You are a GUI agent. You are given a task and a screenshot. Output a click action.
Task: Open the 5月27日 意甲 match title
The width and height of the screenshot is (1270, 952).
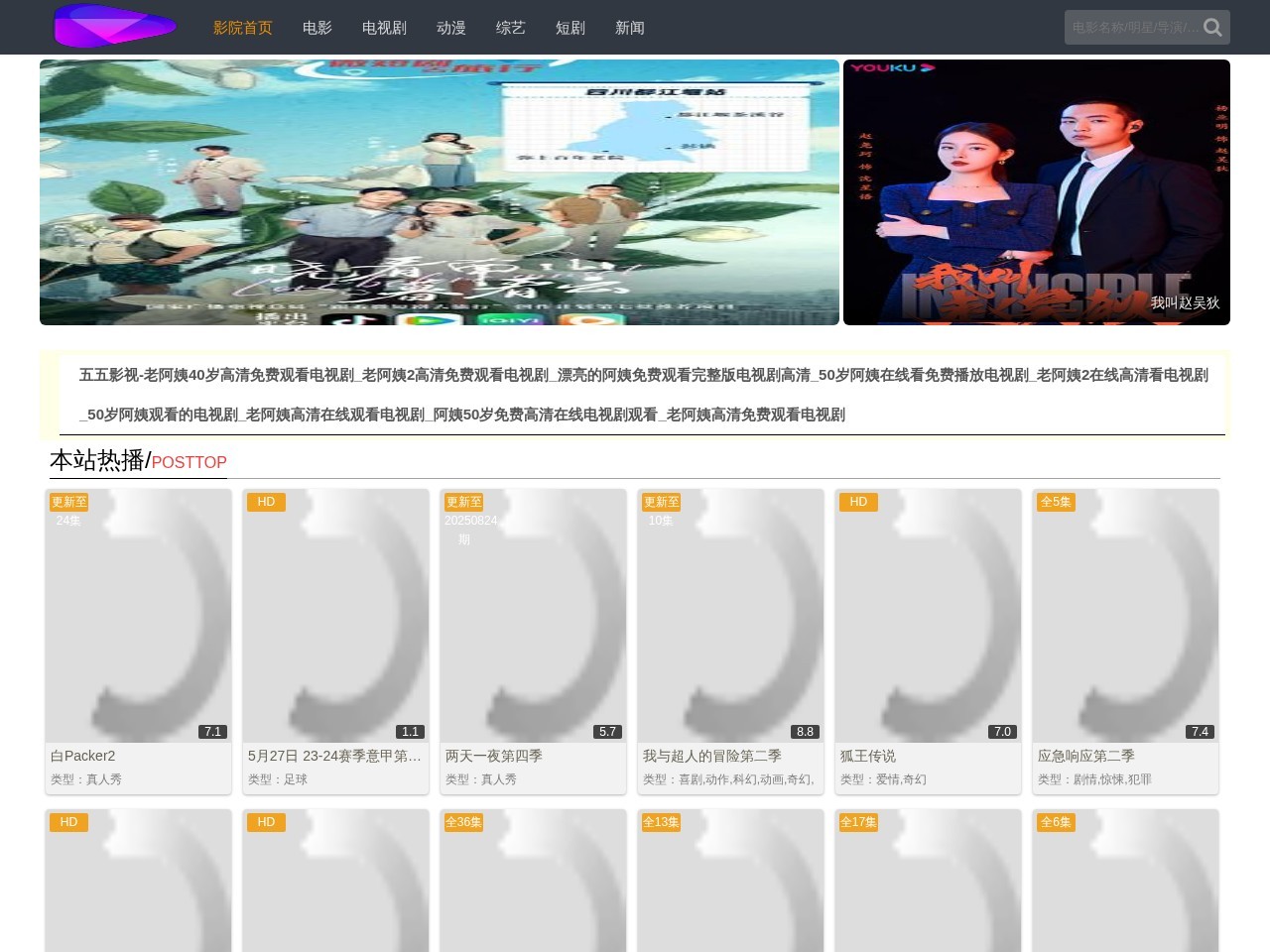click(334, 756)
